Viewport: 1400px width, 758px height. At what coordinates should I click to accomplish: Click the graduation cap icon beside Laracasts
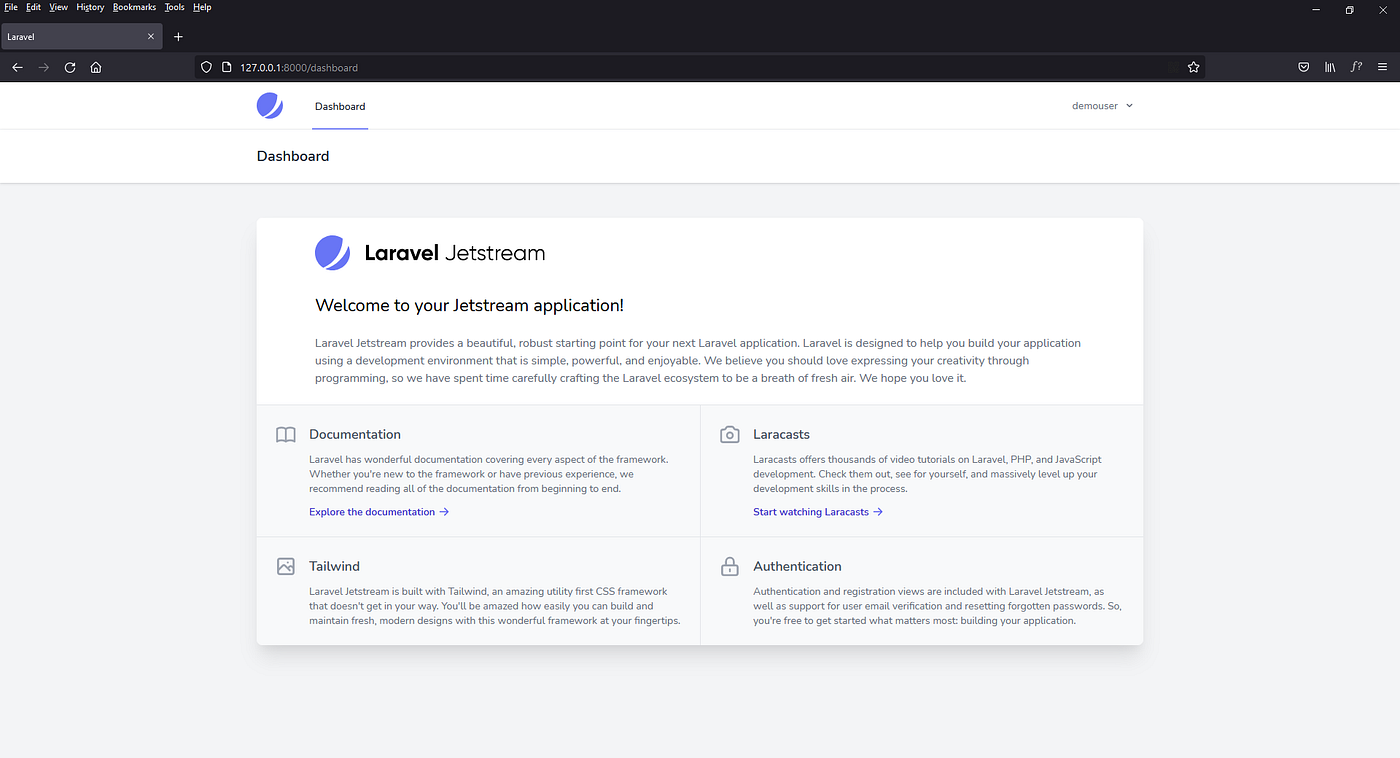729,434
